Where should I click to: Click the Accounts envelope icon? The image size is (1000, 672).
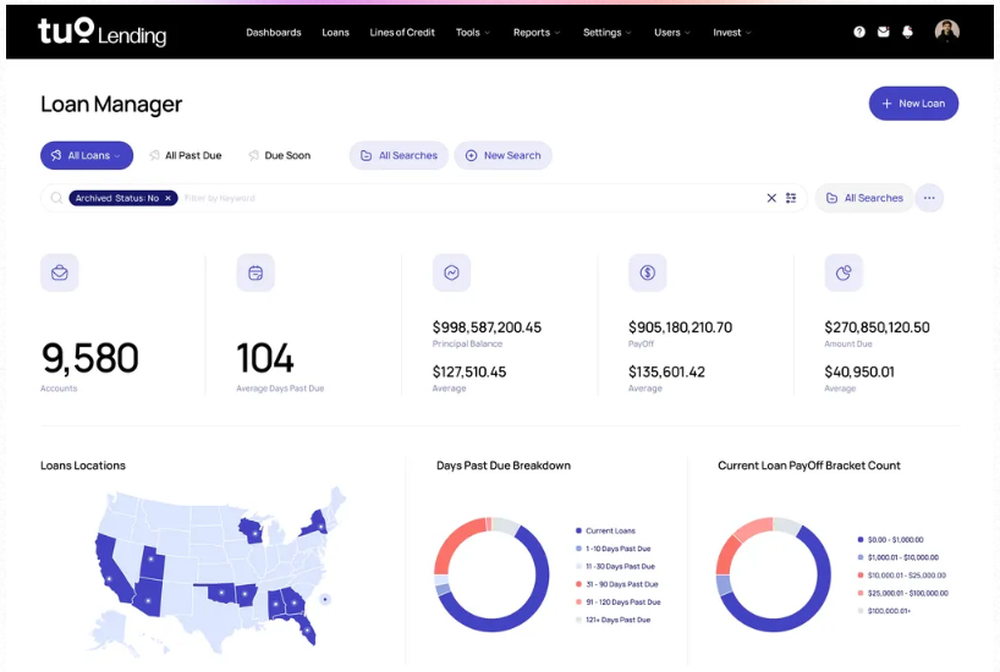(59, 273)
